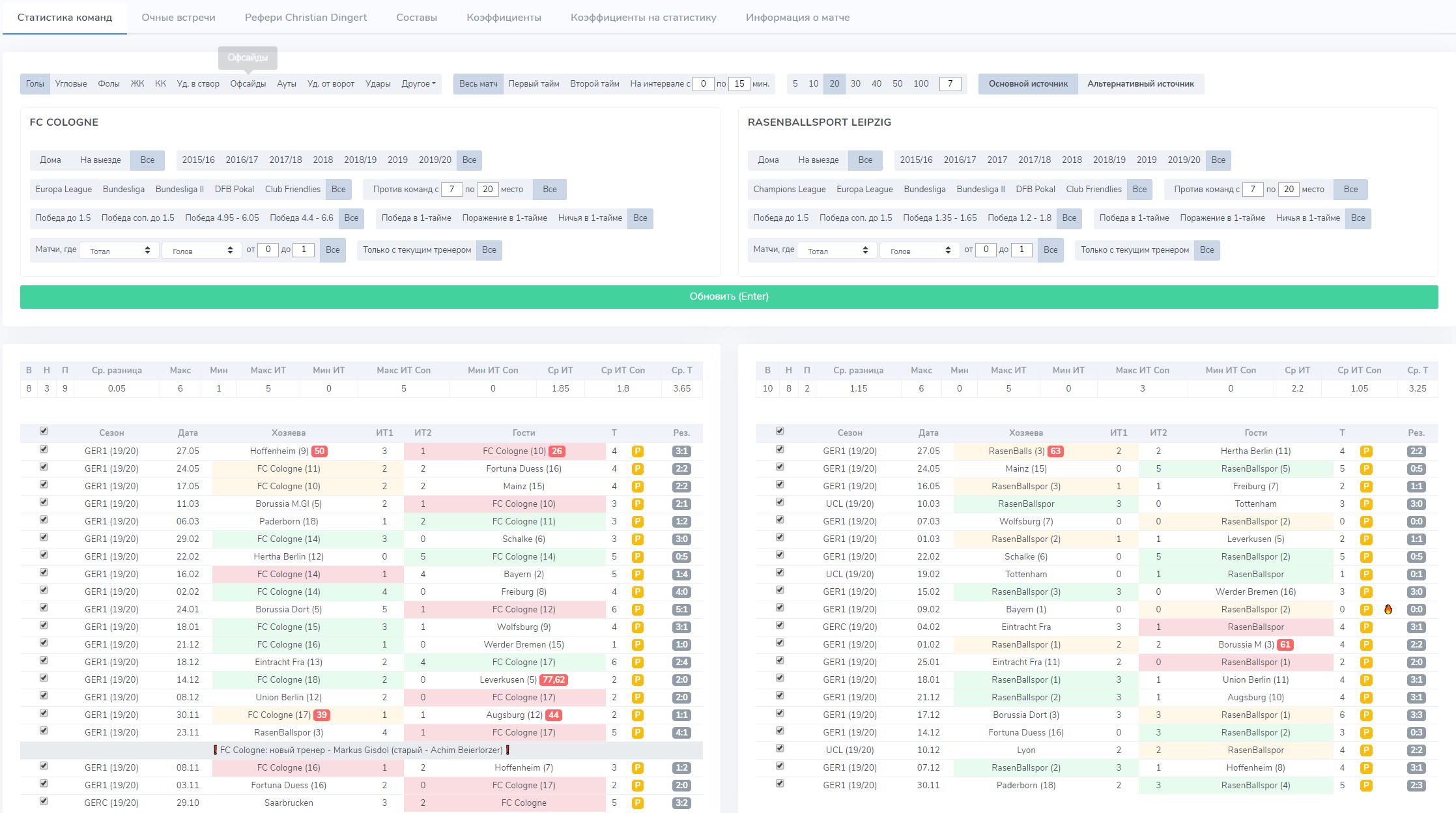Click red badge 44 next to Augsburg (12)
1456x813 pixels.
click(x=553, y=715)
